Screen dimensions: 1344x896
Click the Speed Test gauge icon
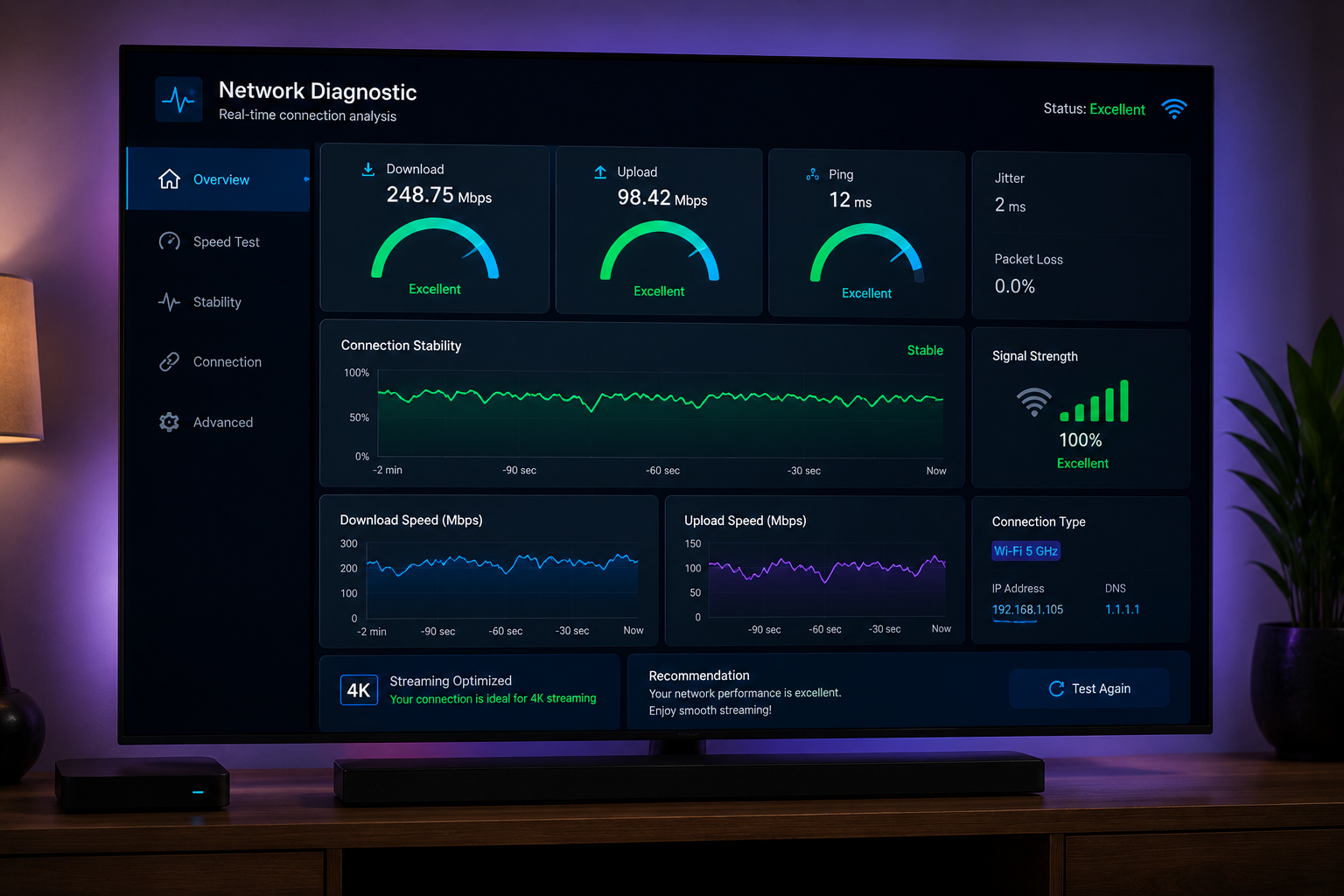(x=170, y=241)
